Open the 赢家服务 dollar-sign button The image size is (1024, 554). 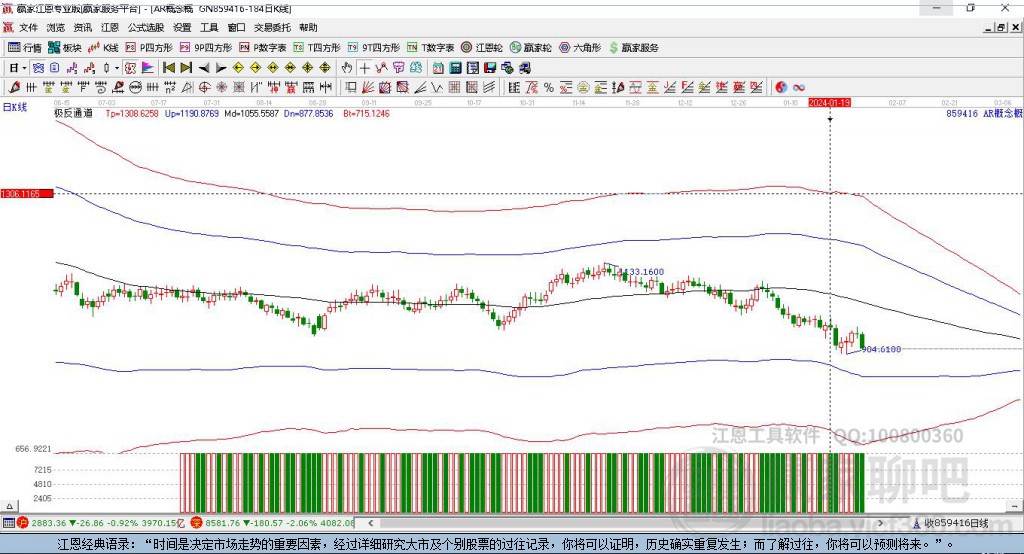632,47
